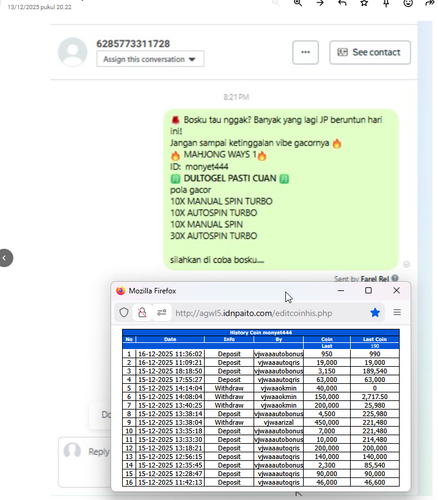
Task: Click the URL field showing agwl5.idnpaito.com
Action: coord(253,313)
